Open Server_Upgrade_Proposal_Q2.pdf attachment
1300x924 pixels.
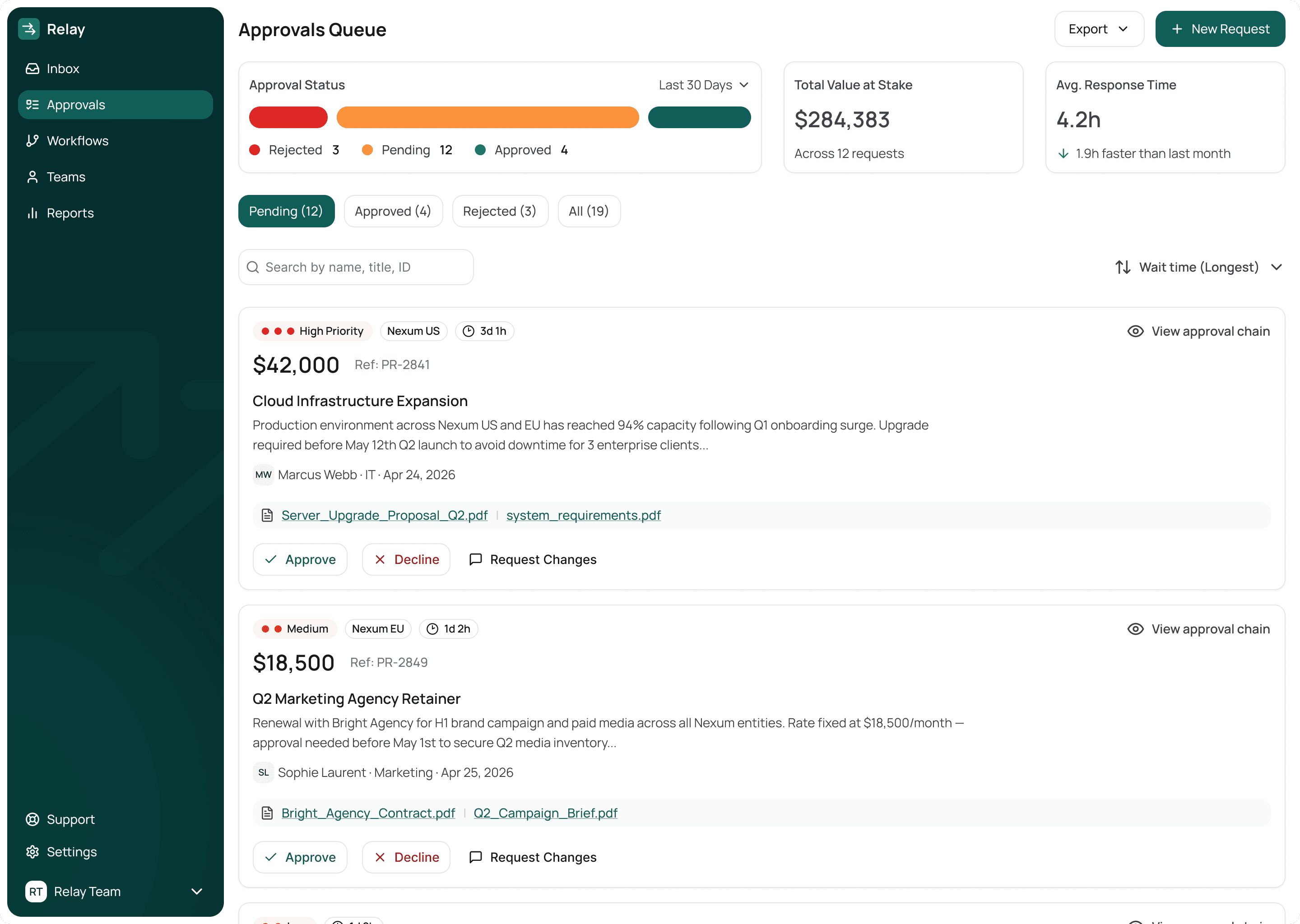(x=384, y=516)
